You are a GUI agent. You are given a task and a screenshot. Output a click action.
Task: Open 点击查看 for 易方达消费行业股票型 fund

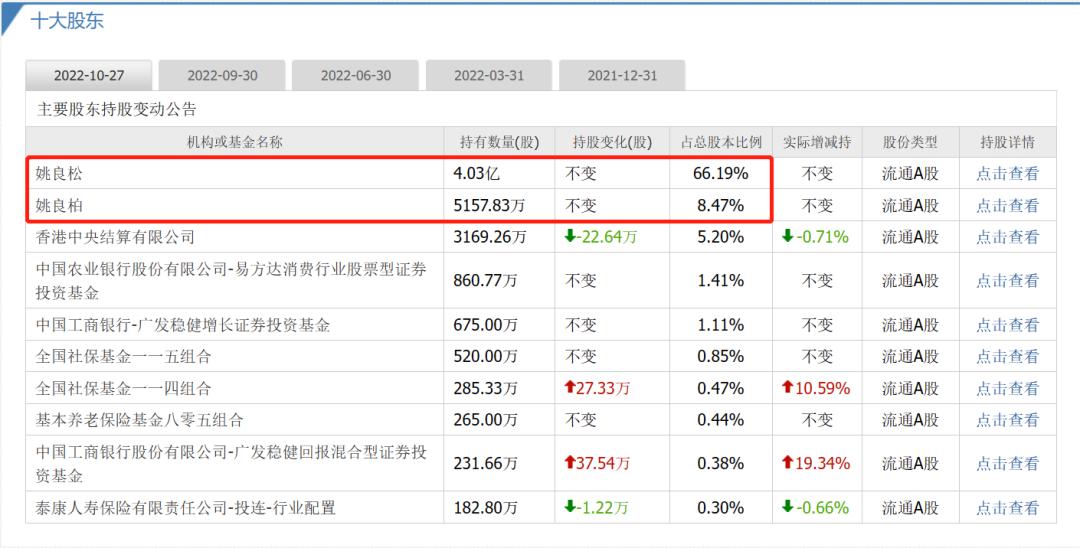(1007, 280)
